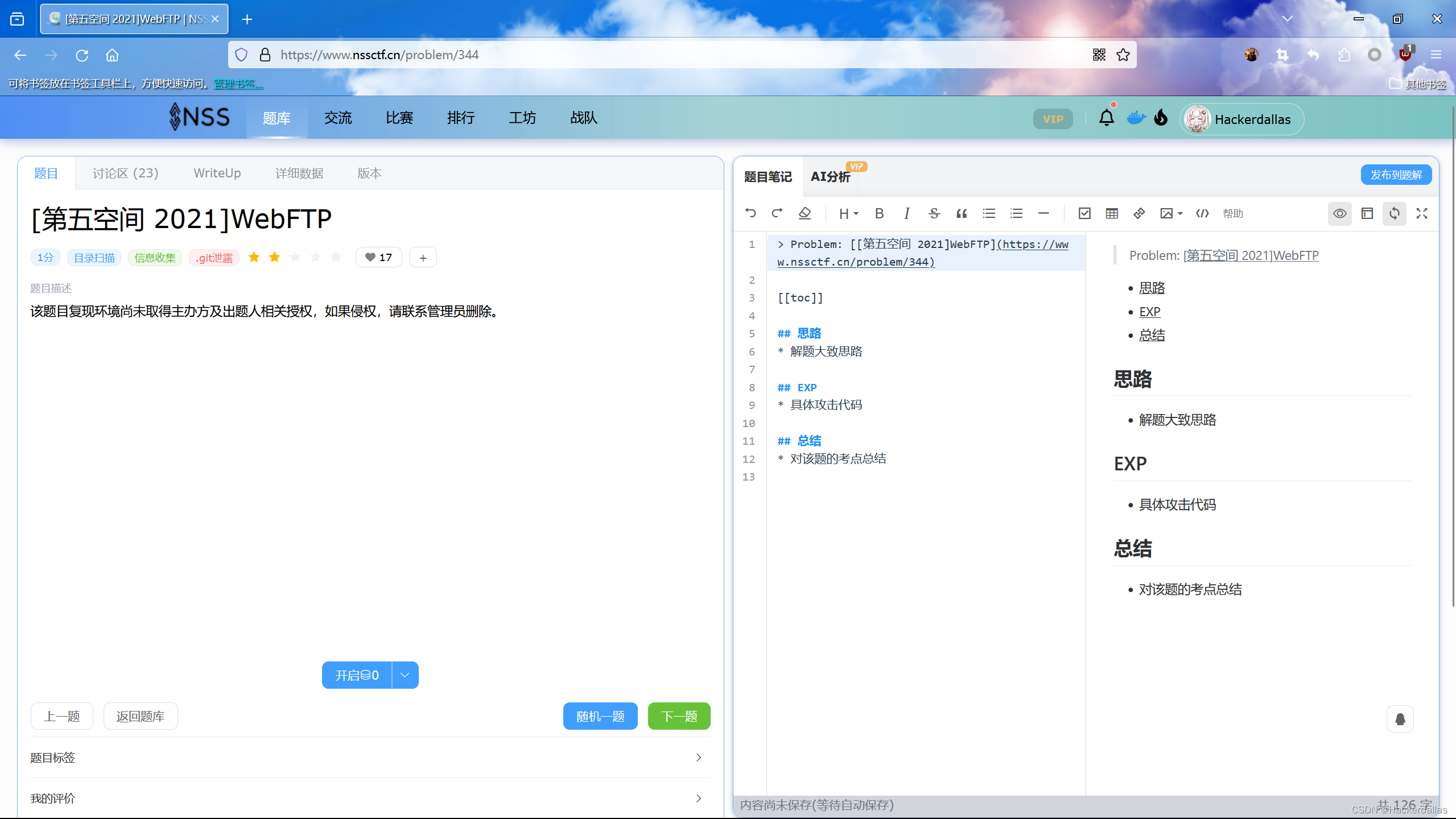Insert a blockquote
The width and height of the screenshot is (1456, 819).
(961, 213)
